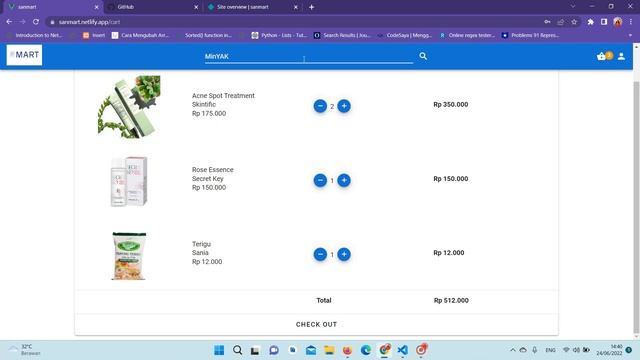Image resolution: width=640 pixels, height=360 pixels.
Task: Click the share page icon in address bar
Action: (561, 22)
